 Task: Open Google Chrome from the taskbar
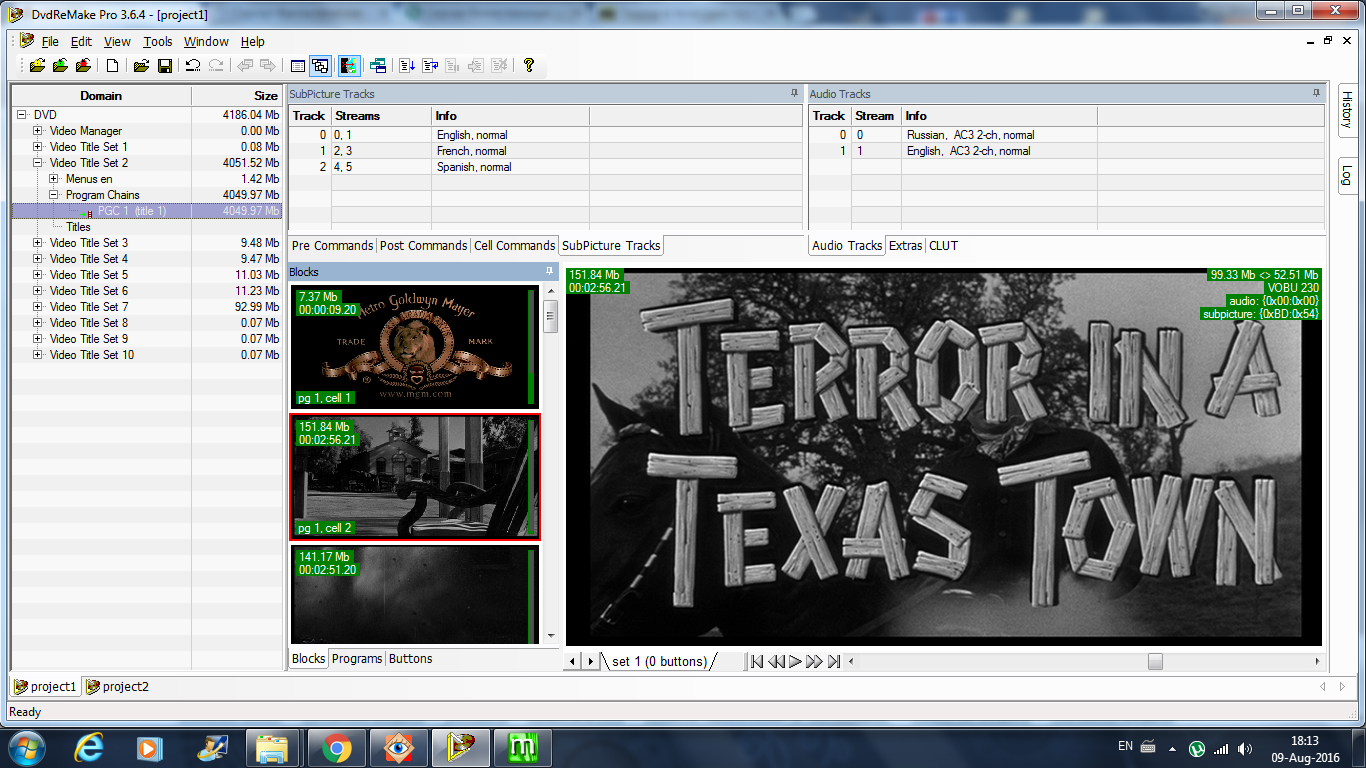pyautogui.click(x=336, y=748)
